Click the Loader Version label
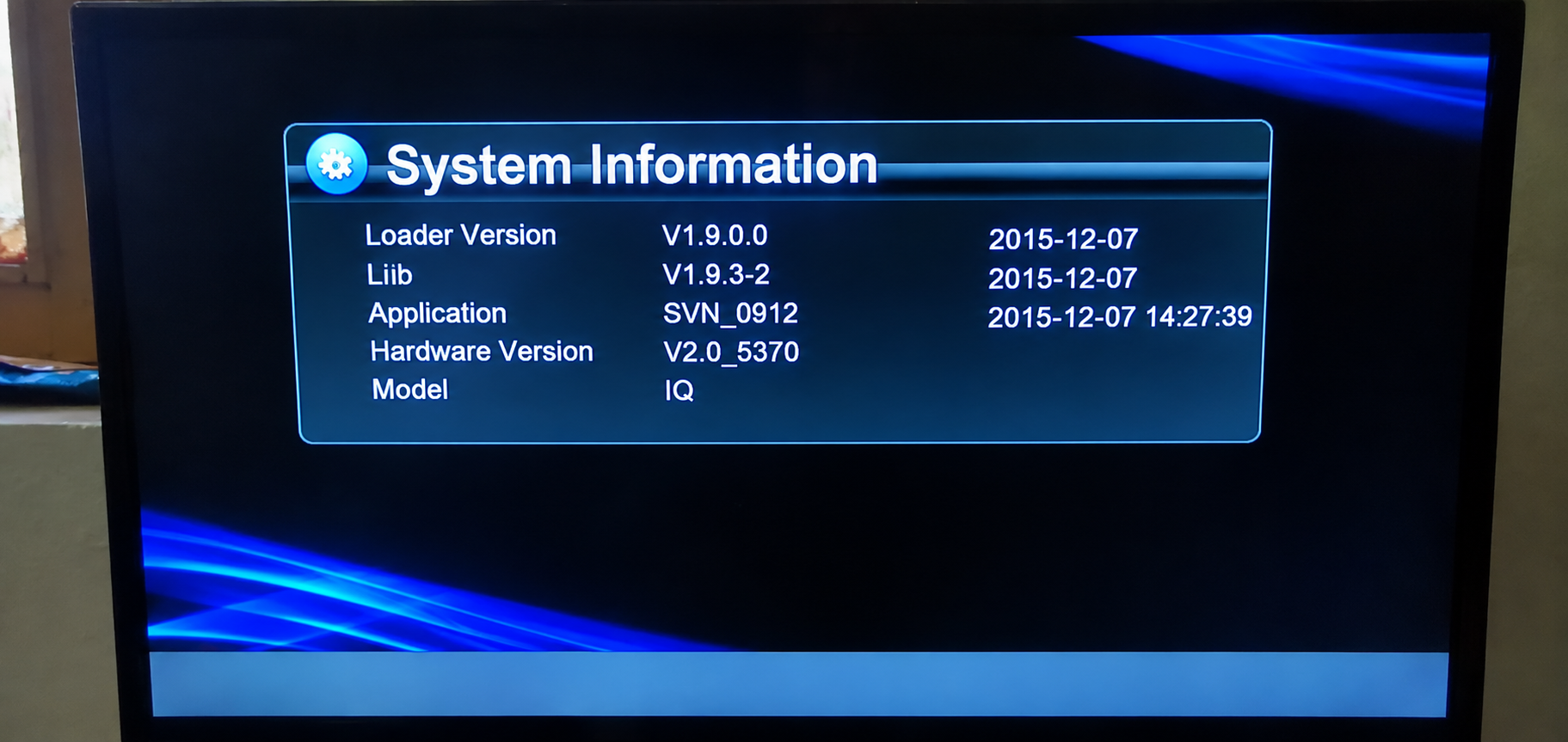The width and height of the screenshot is (1568, 742). tap(461, 235)
